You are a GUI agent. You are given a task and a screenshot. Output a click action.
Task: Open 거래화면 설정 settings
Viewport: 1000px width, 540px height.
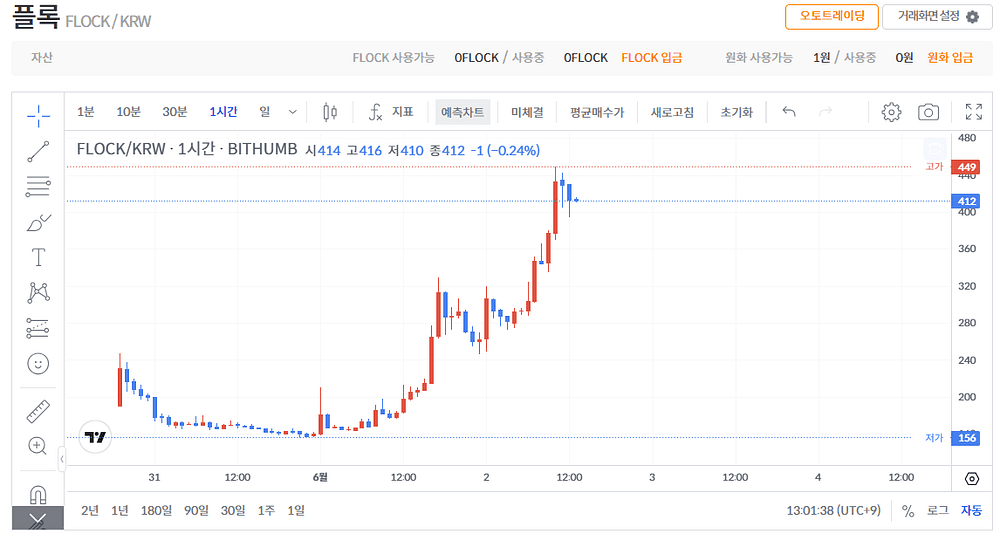pyautogui.click(x=938, y=16)
